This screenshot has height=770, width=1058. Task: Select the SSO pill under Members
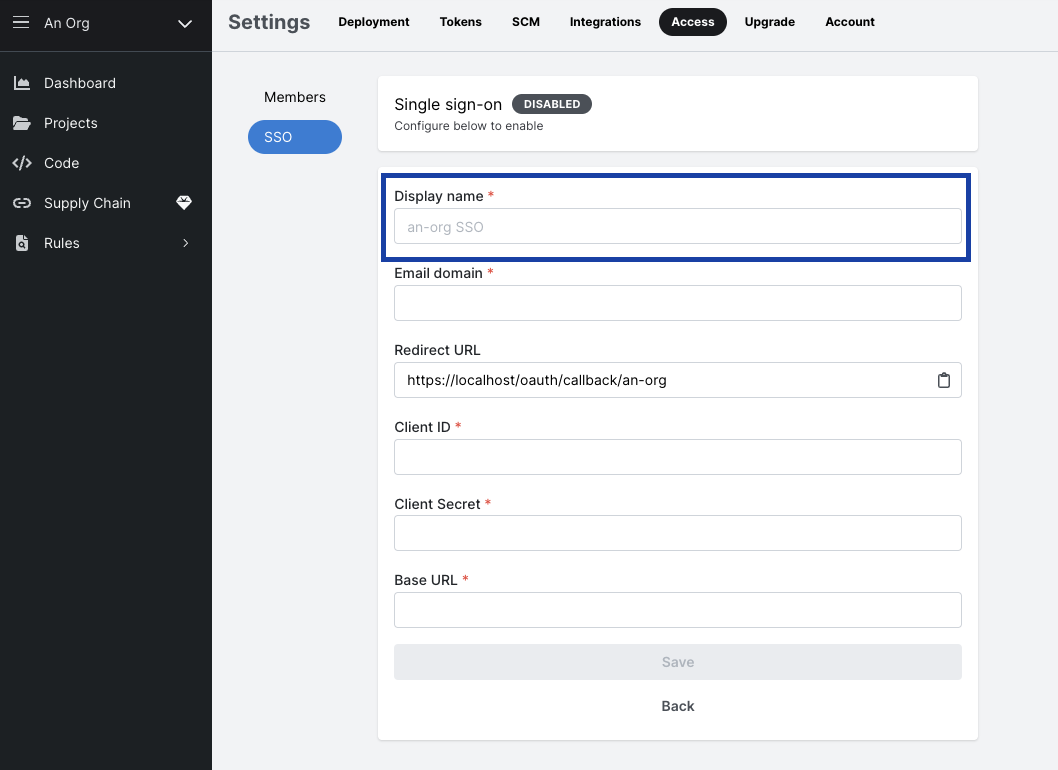(x=294, y=137)
